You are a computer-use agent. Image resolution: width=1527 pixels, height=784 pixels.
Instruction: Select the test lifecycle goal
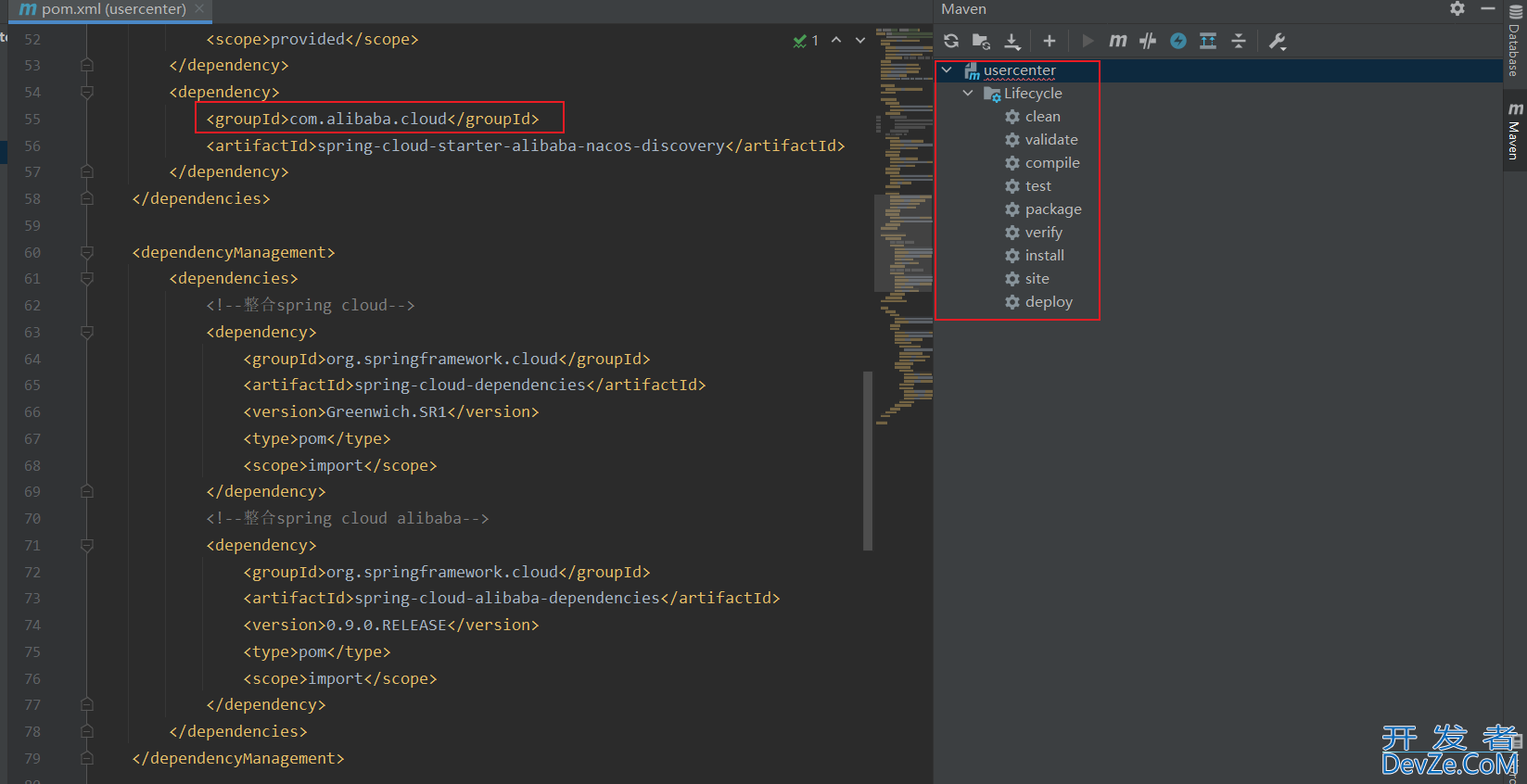[1037, 186]
